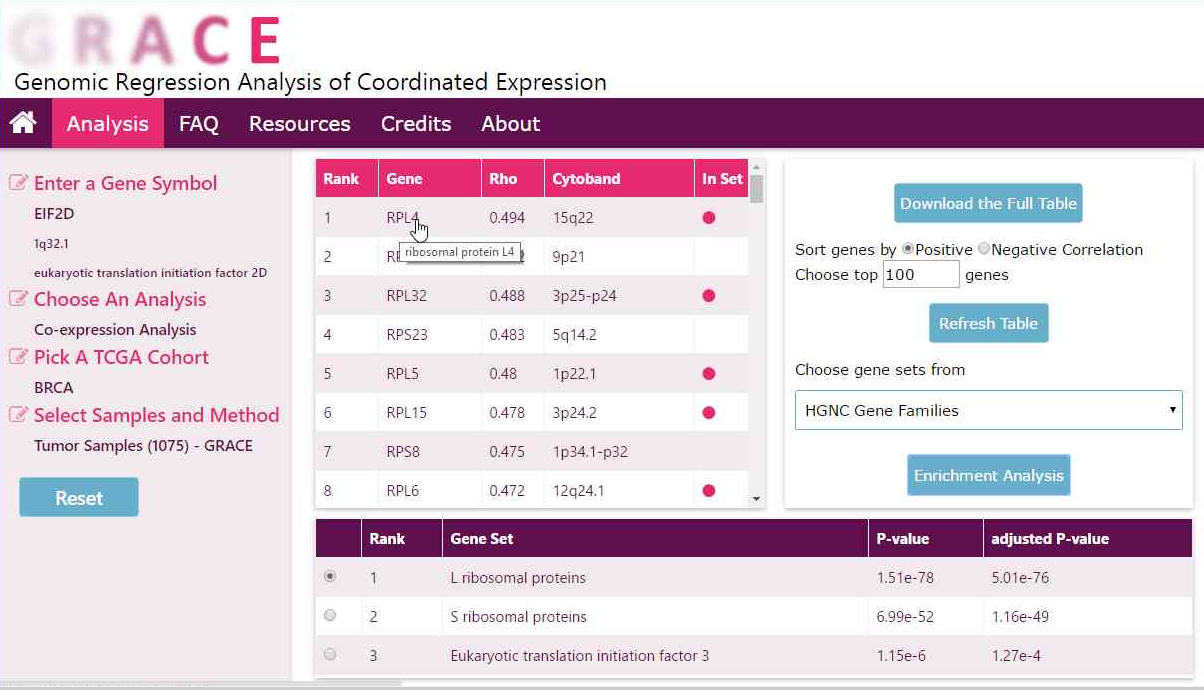Click edit icon beside Pick A TCGA Cohort
Viewport: 1204px width, 690px height.
tap(18, 357)
